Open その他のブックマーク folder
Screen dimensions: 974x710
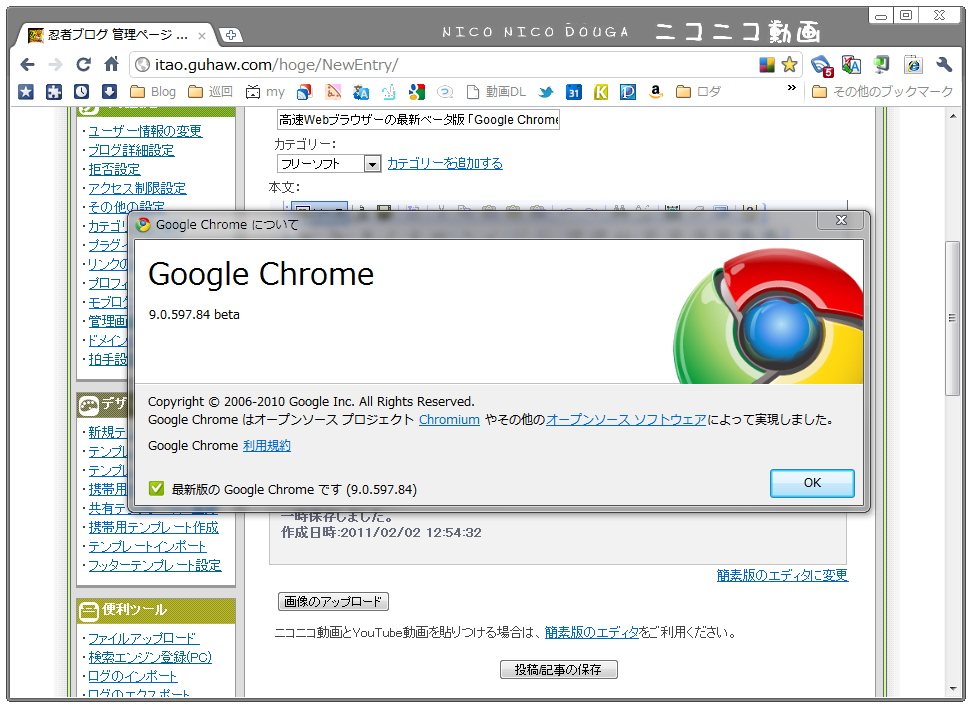point(883,92)
